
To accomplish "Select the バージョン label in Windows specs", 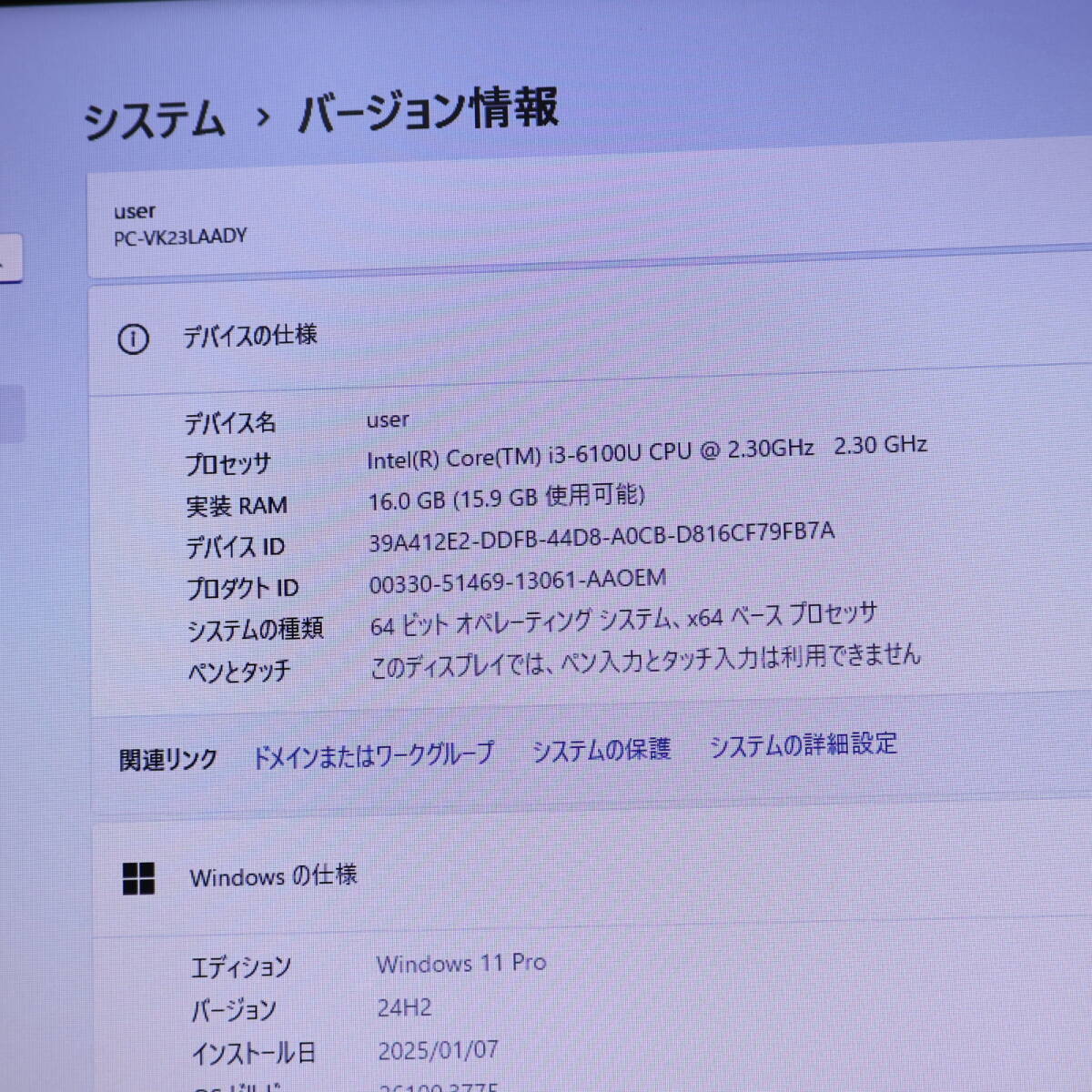I will click(x=234, y=1010).
